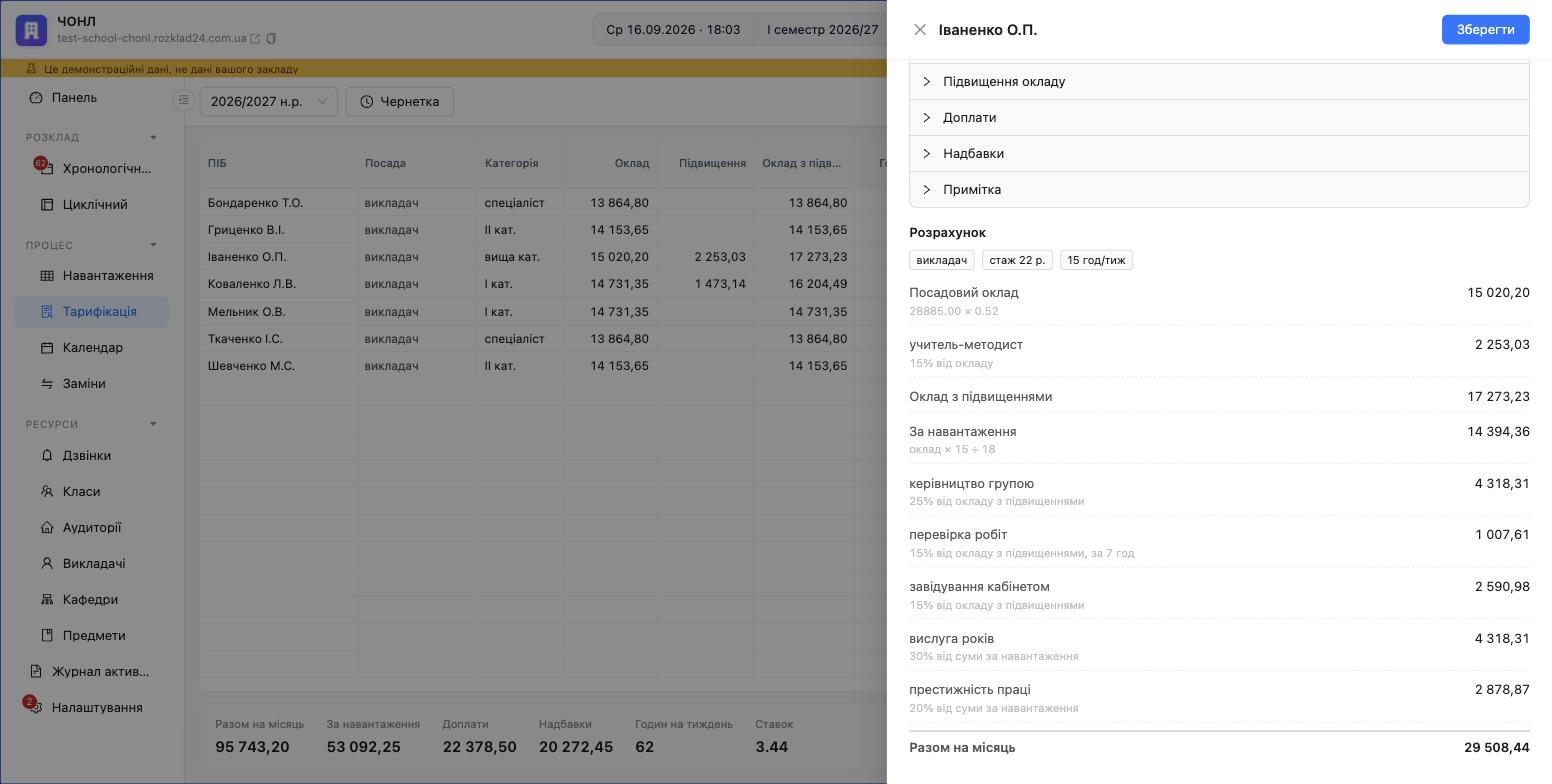
Task: Open Аудиторії section
Action: click(92, 527)
